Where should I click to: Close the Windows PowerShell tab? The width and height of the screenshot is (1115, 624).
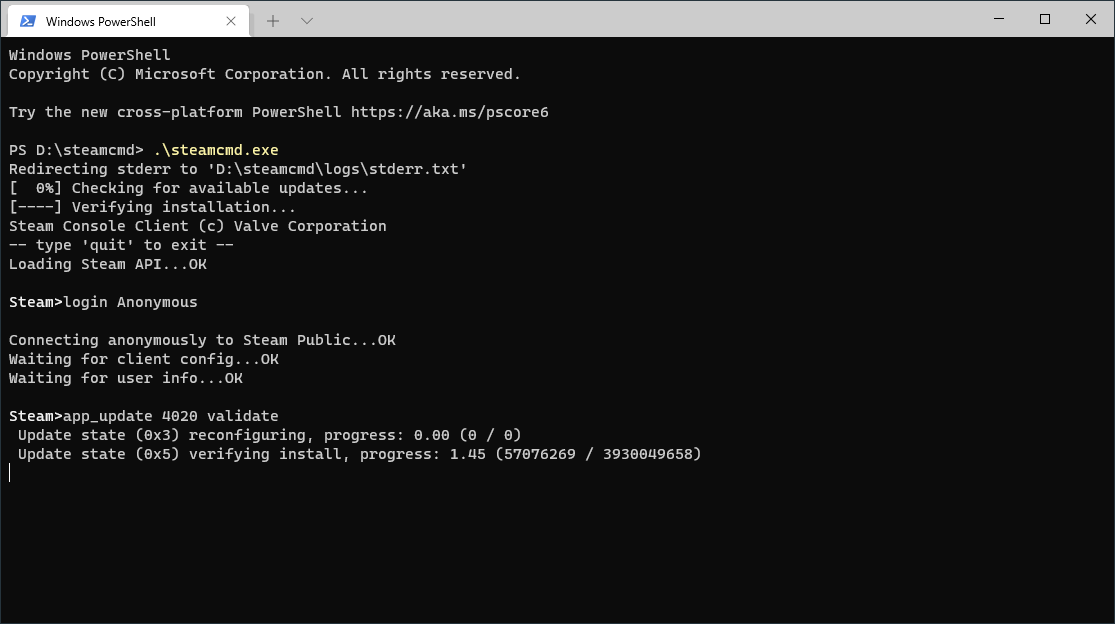point(230,20)
